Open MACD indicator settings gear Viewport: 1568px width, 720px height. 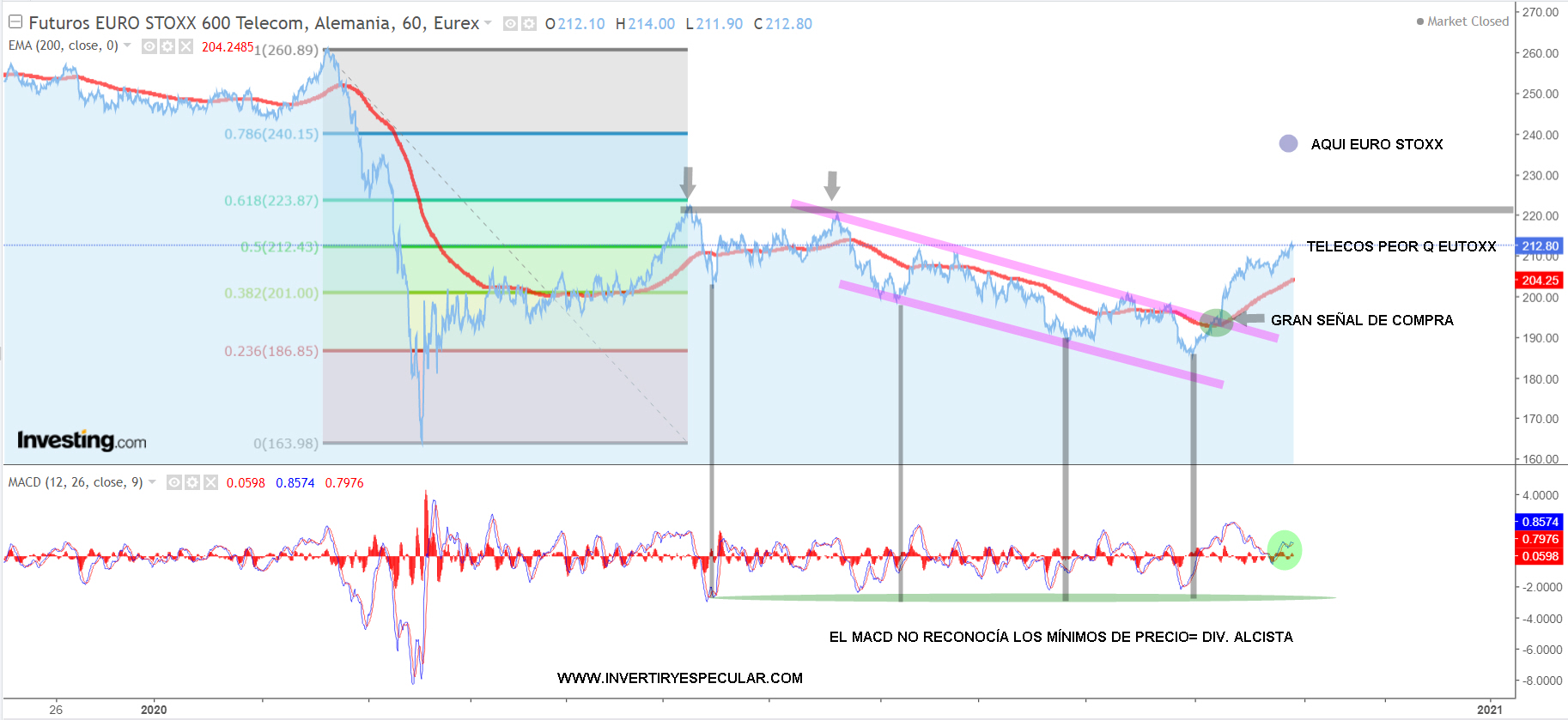click(x=192, y=482)
